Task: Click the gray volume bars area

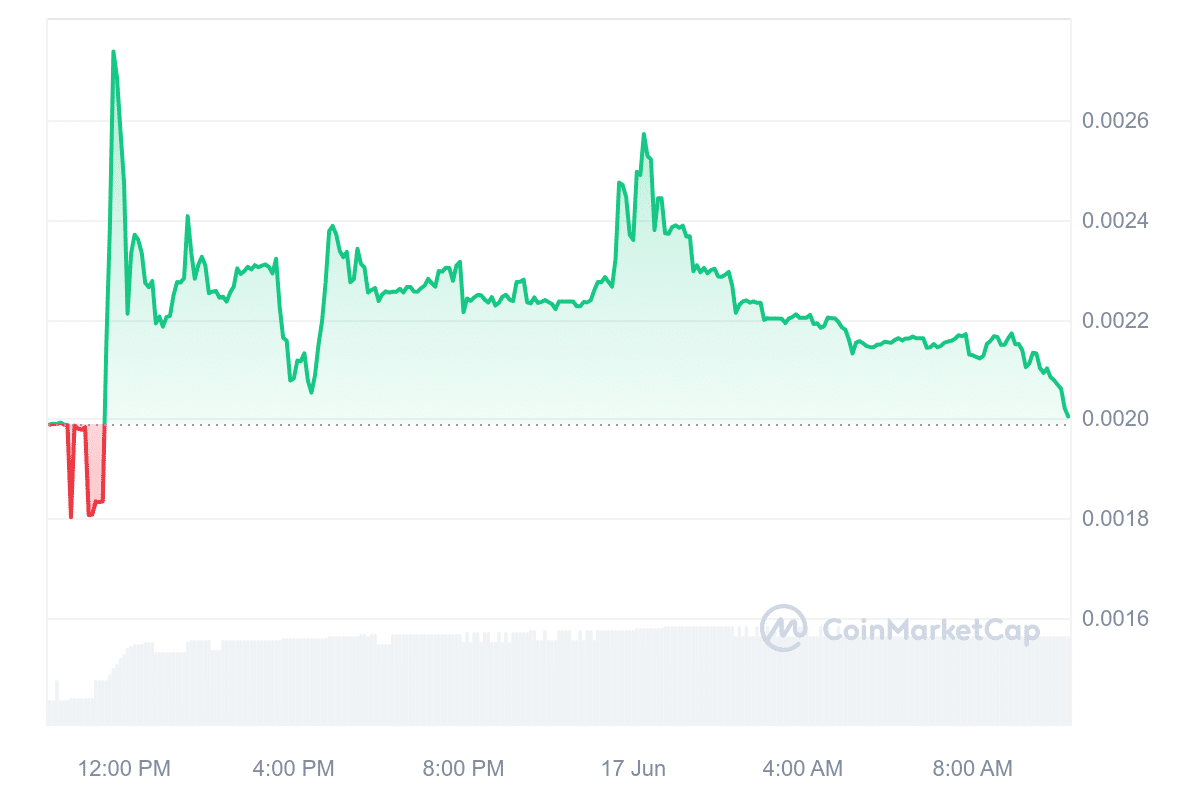Action: pyautogui.click(x=560, y=680)
